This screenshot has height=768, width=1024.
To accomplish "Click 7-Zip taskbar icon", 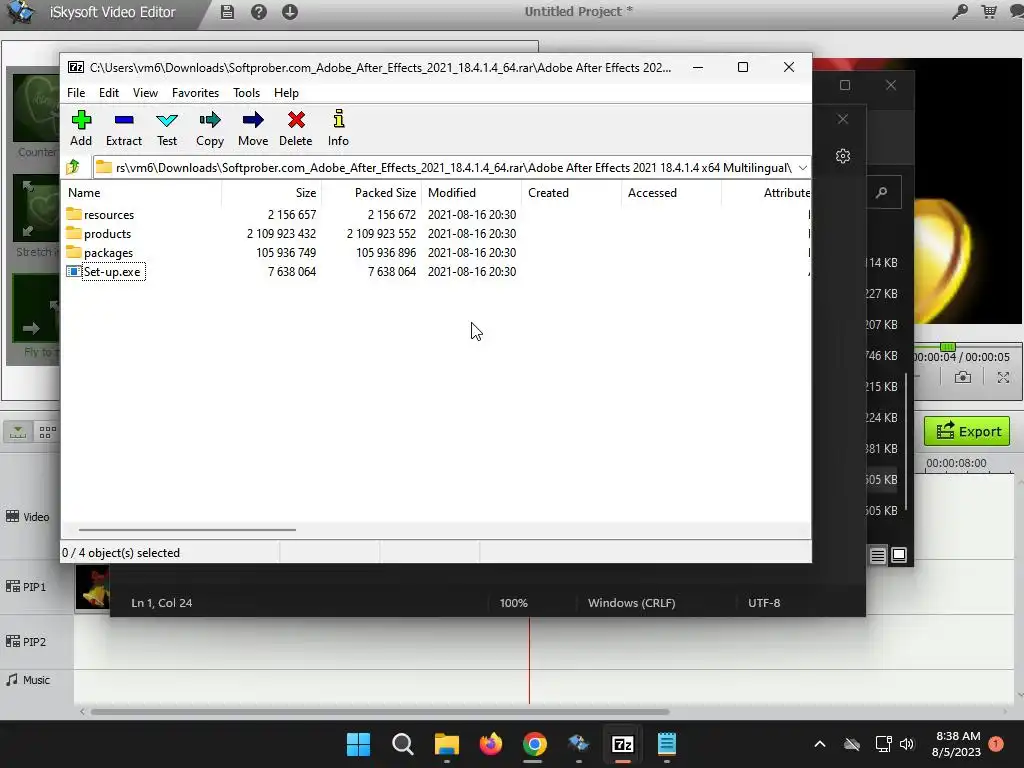I will [x=622, y=744].
